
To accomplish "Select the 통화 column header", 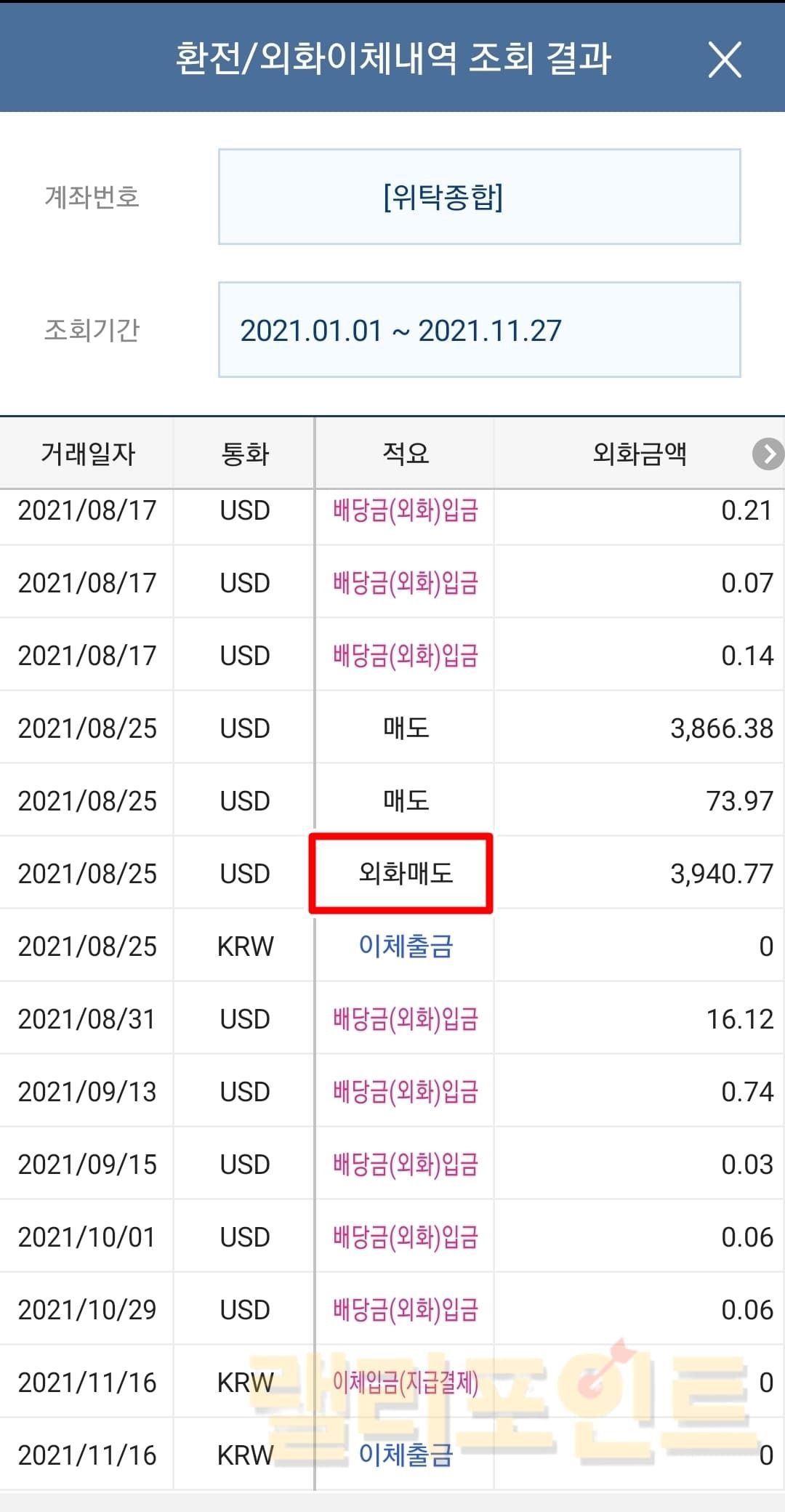I will [245, 454].
